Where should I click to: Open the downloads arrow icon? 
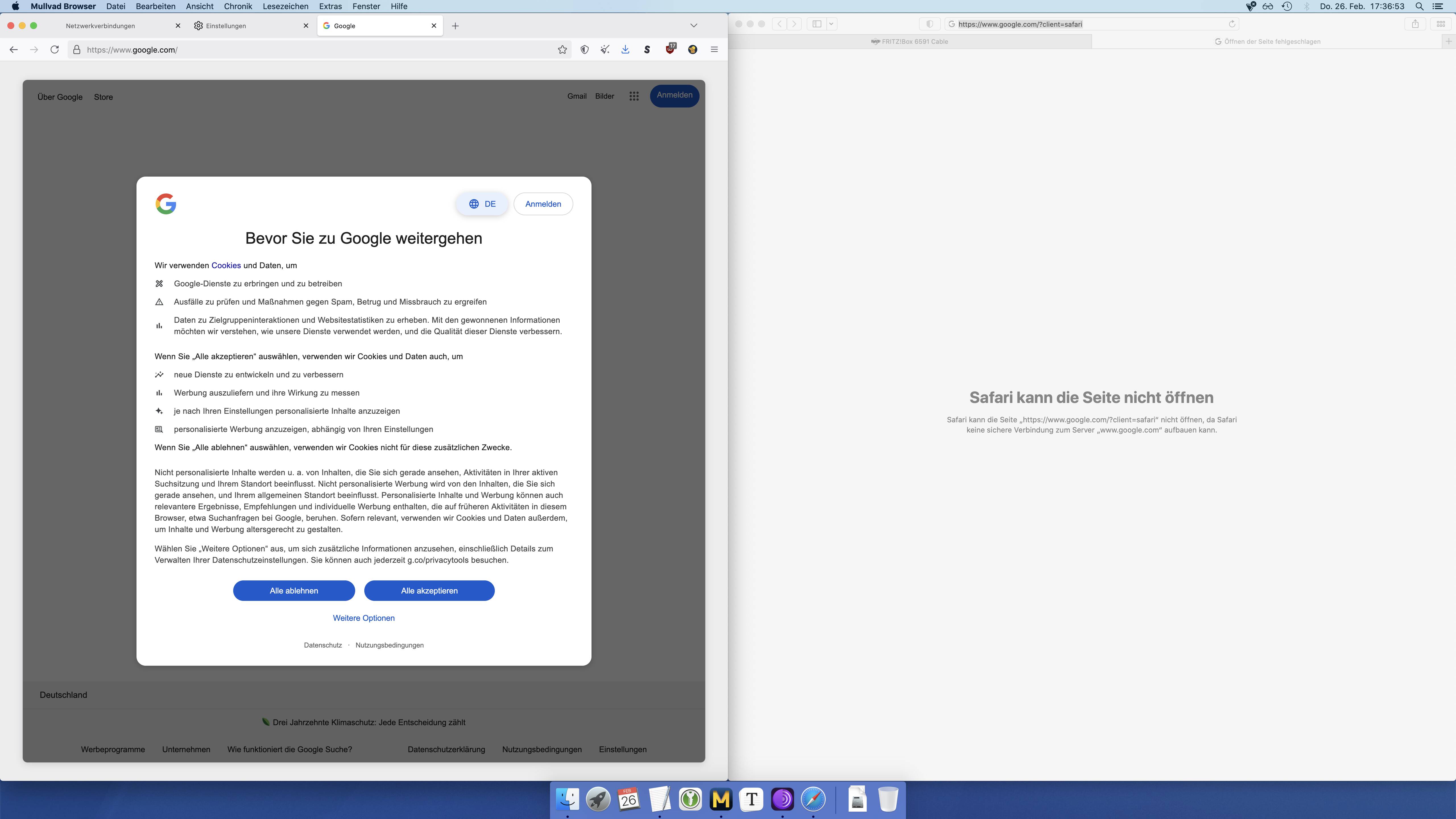click(625, 50)
